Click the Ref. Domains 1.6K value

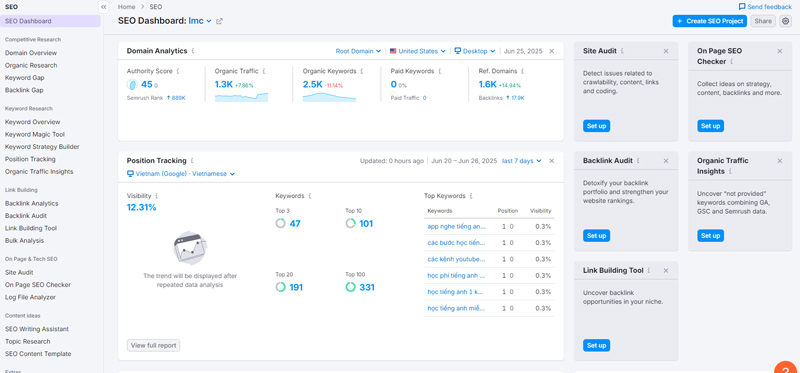[x=488, y=85]
